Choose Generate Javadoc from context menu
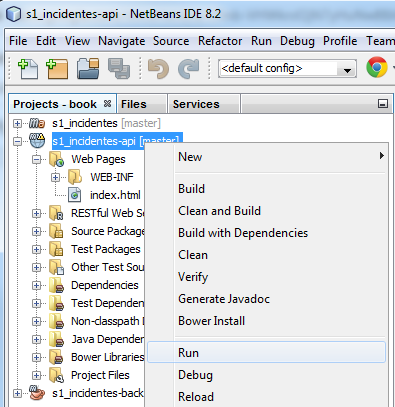Viewport: 395px width, 407px height. pos(266,299)
